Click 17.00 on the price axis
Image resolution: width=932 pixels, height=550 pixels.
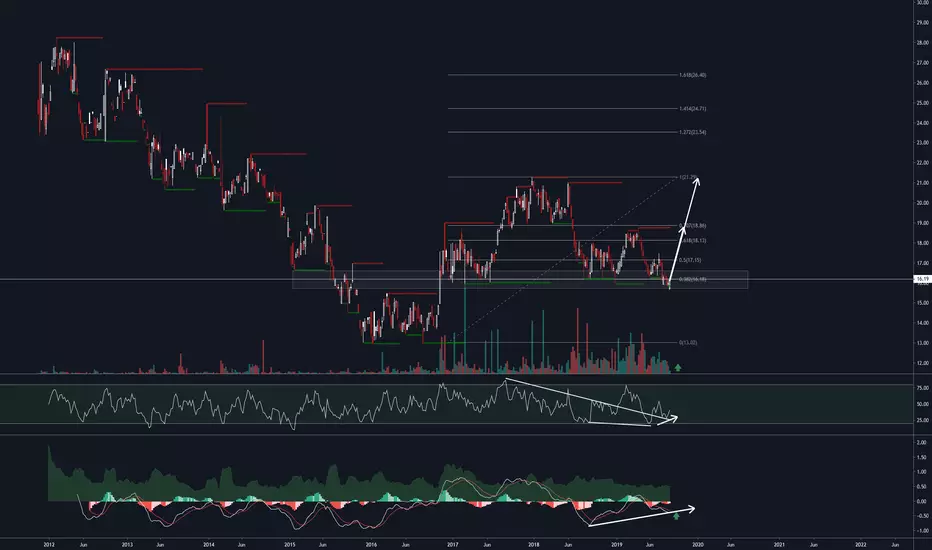922,263
